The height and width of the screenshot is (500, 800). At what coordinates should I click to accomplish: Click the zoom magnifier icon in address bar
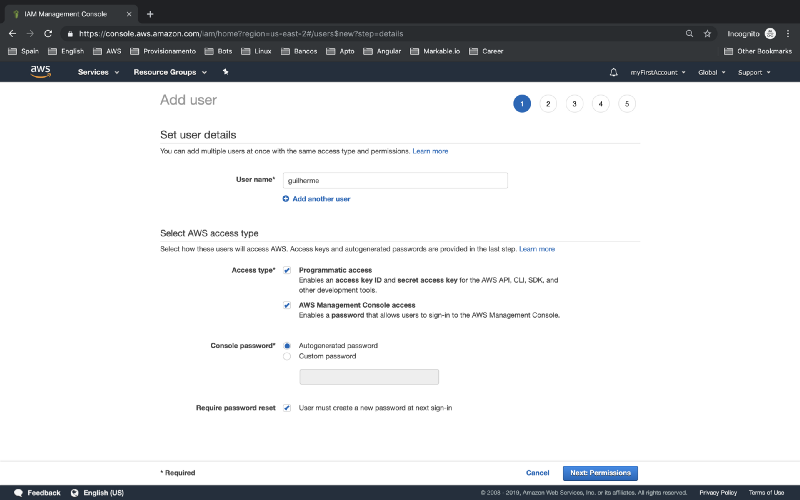point(689,34)
